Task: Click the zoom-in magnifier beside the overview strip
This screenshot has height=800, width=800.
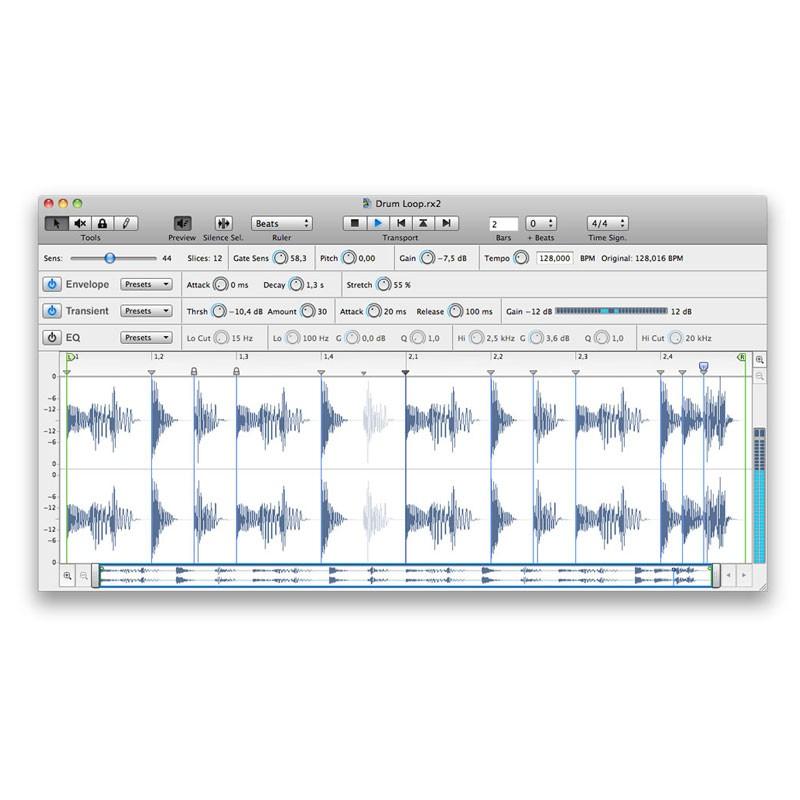Action: pyautogui.click(x=67, y=576)
